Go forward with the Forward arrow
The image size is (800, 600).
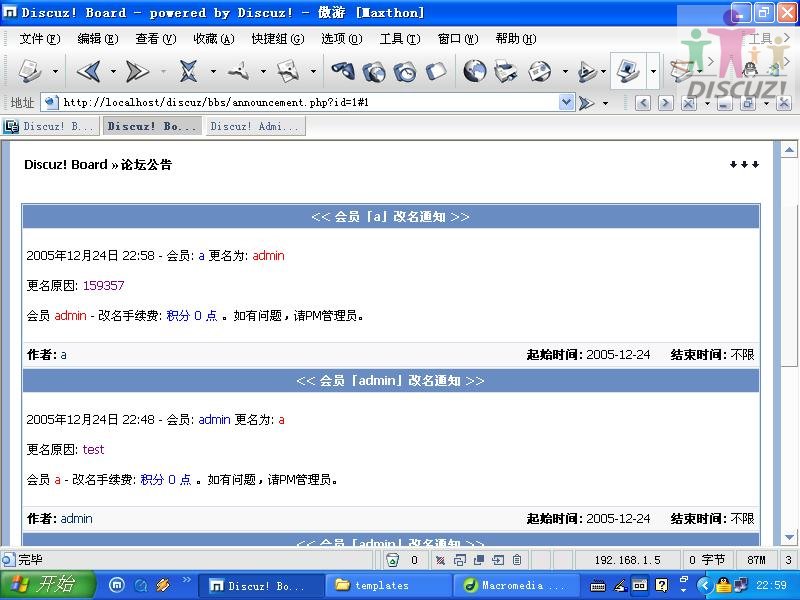(138, 71)
